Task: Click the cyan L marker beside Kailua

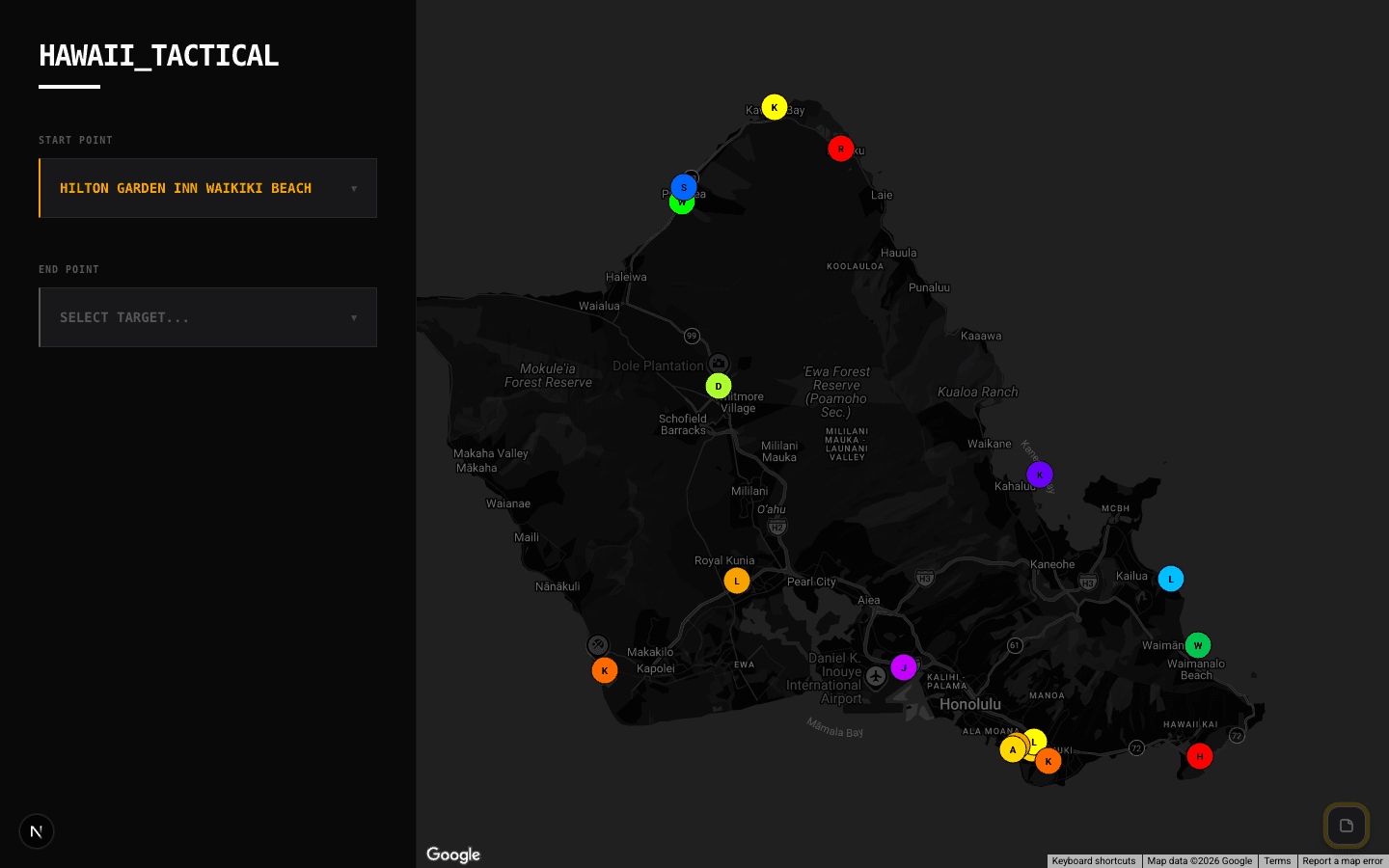Action: 1170,578
